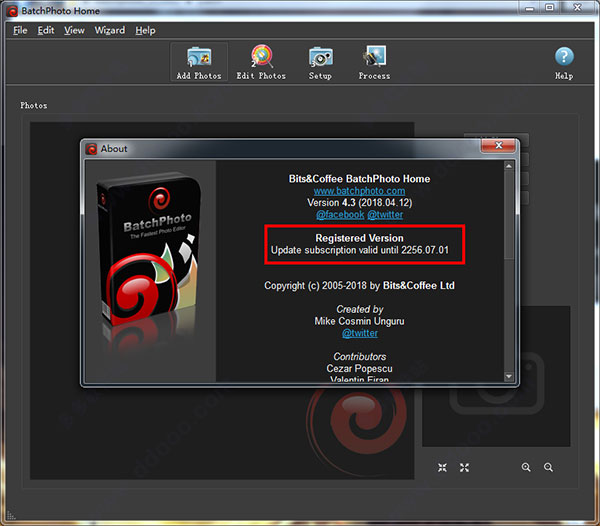The width and height of the screenshot is (600, 526).
Task: Close the About dialog
Action: pos(498,145)
